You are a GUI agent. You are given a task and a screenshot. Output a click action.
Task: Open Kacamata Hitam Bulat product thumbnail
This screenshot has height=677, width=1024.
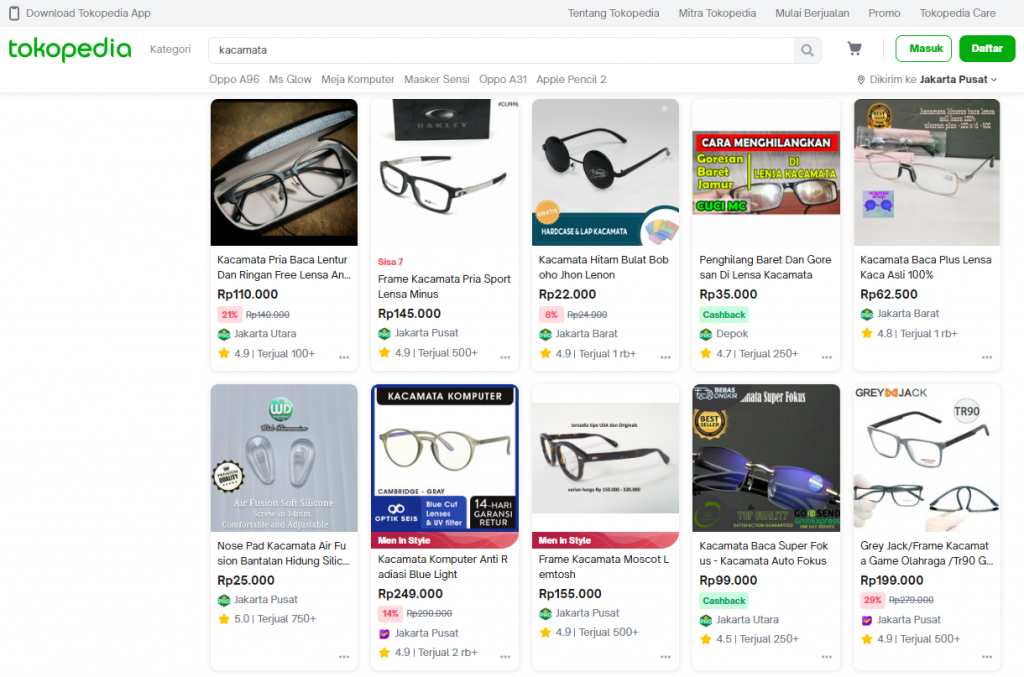(x=605, y=172)
